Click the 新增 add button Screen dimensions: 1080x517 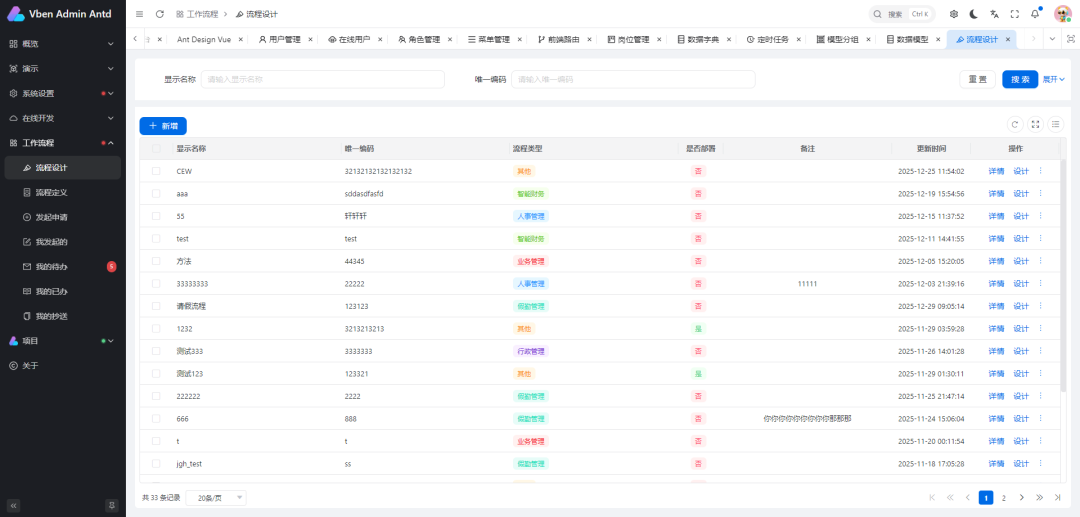[163, 126]
